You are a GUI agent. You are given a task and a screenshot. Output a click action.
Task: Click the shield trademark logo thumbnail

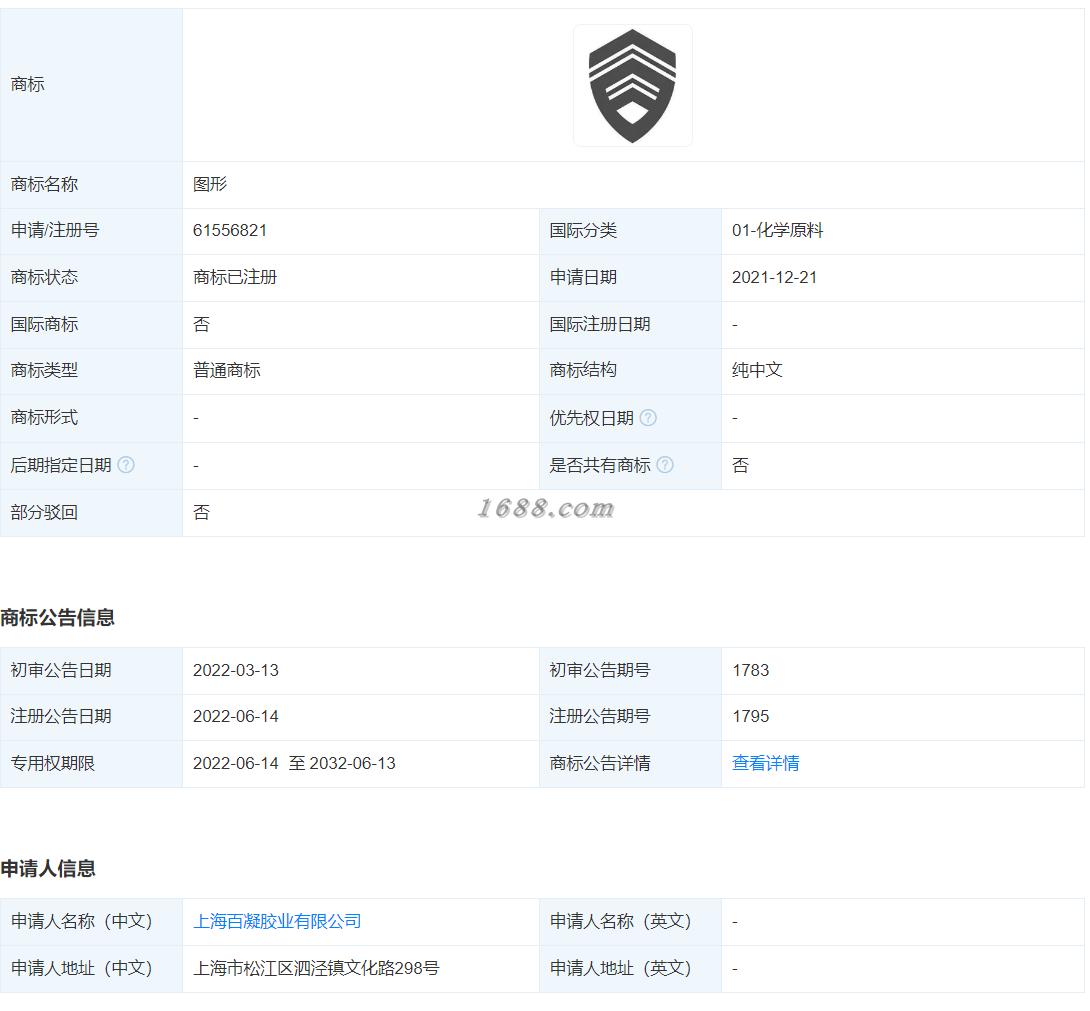(x=632, y=86)
